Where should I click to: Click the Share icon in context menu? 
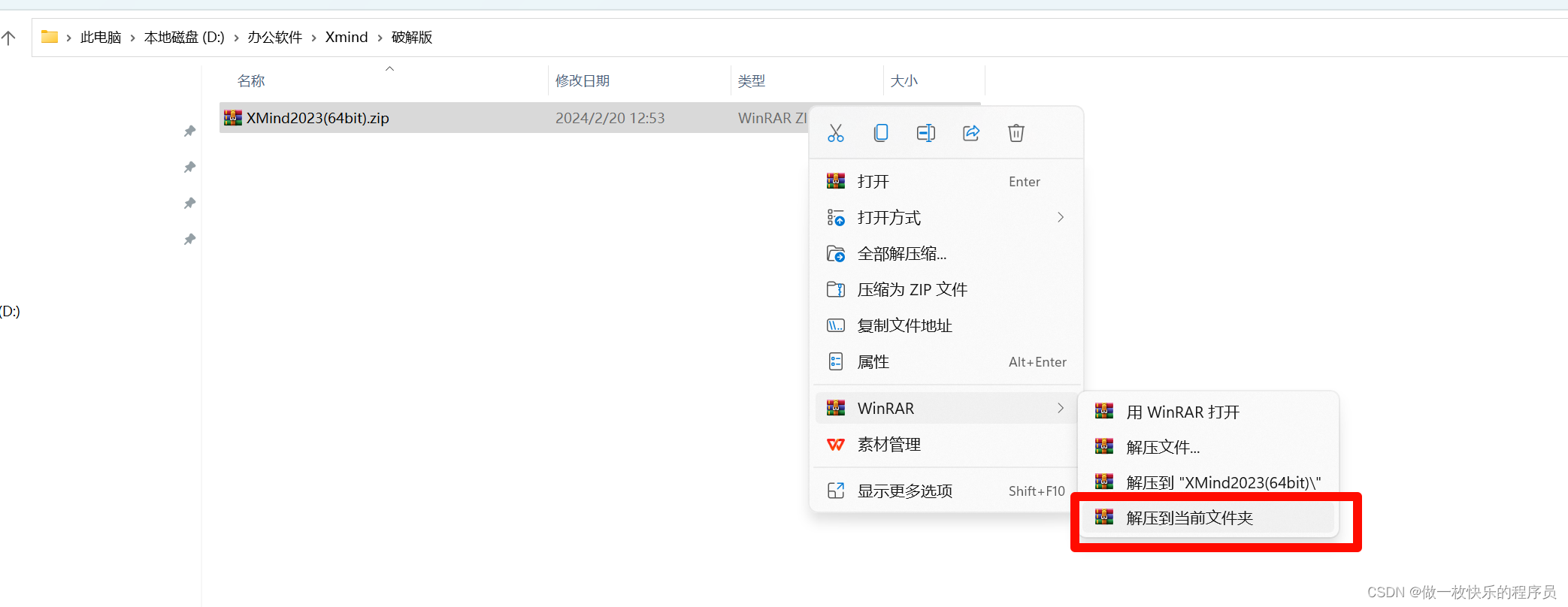click(971, 133)
